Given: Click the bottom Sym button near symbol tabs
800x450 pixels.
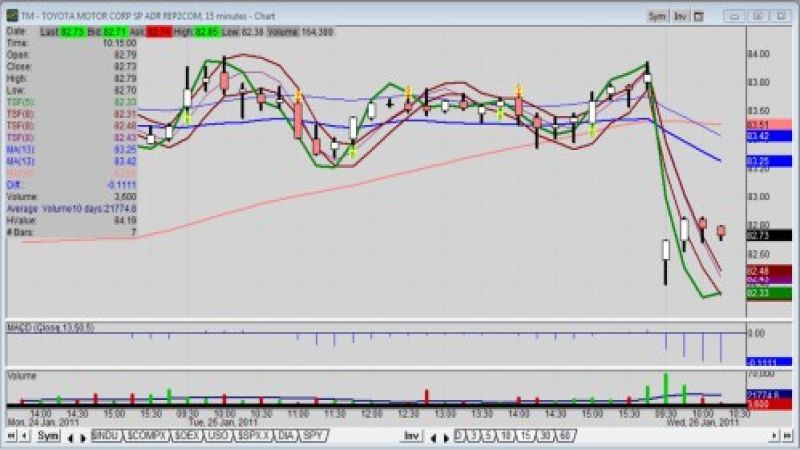Looking at the screenshot, I should 48,437.
